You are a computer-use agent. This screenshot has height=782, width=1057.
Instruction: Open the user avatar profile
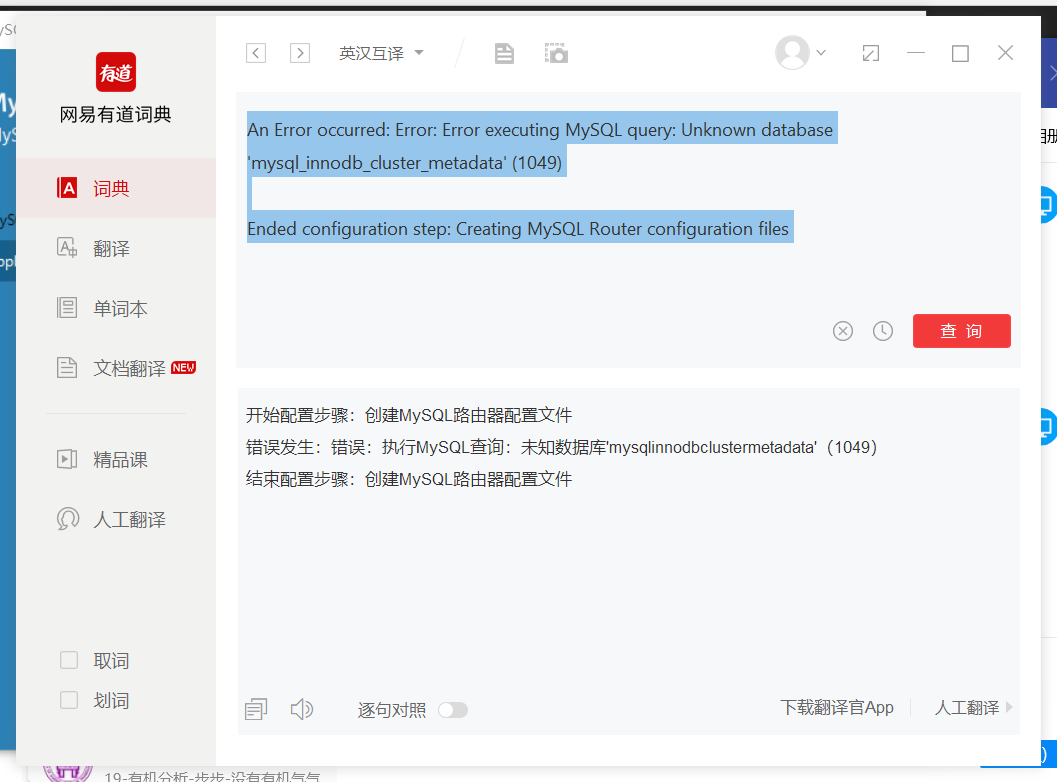[x=792, y=53]
